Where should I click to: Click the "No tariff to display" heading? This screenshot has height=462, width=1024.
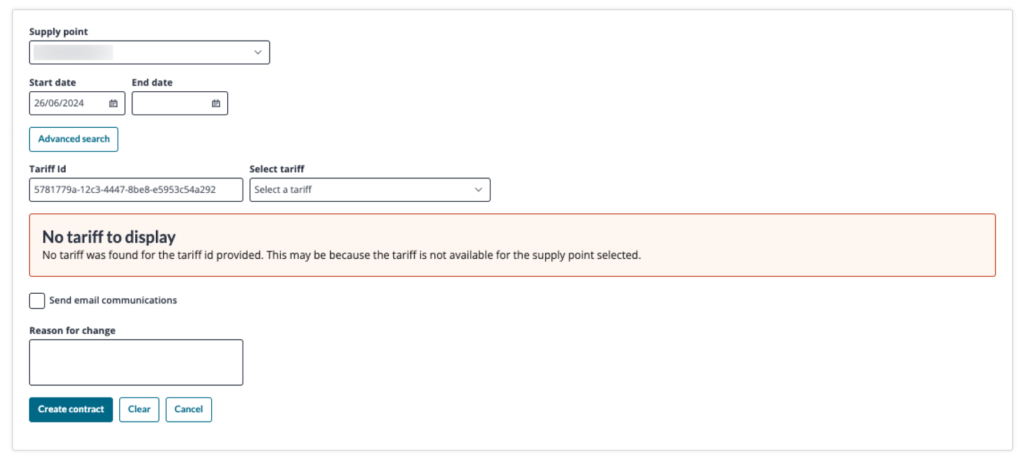point(109,237)
